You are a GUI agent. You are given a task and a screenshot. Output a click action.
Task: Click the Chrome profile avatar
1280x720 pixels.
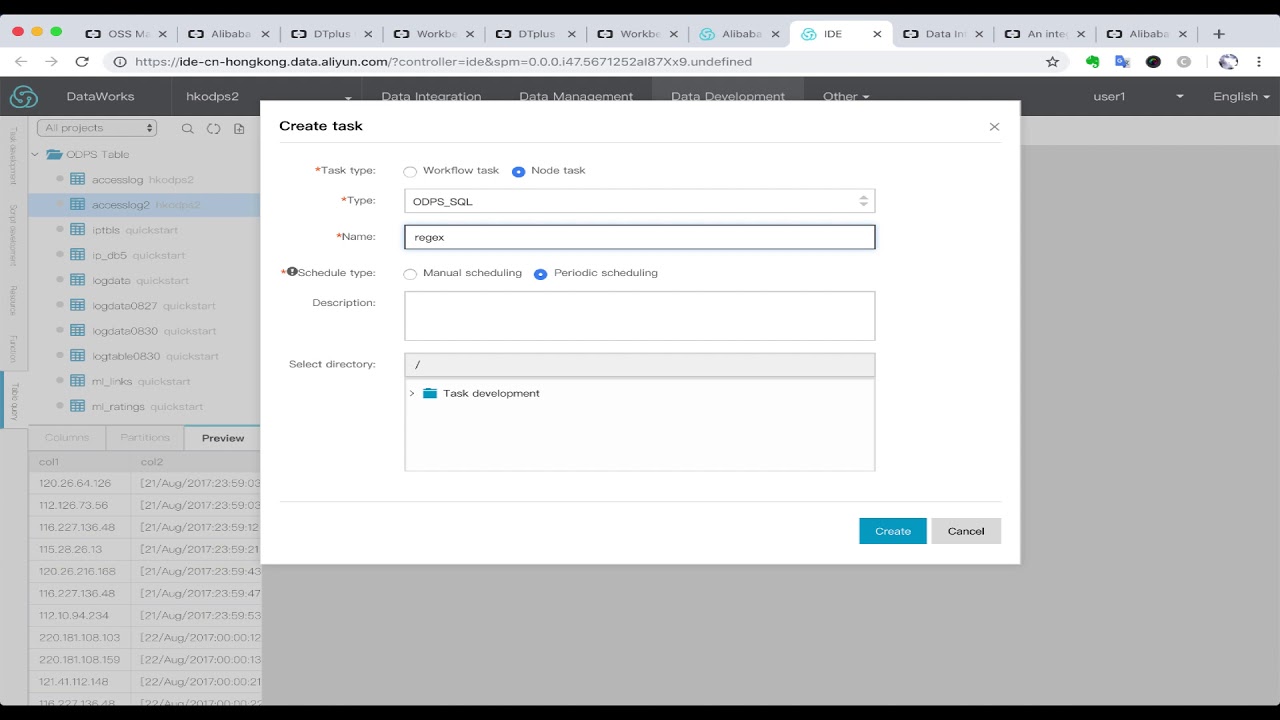coord(1229,62)
